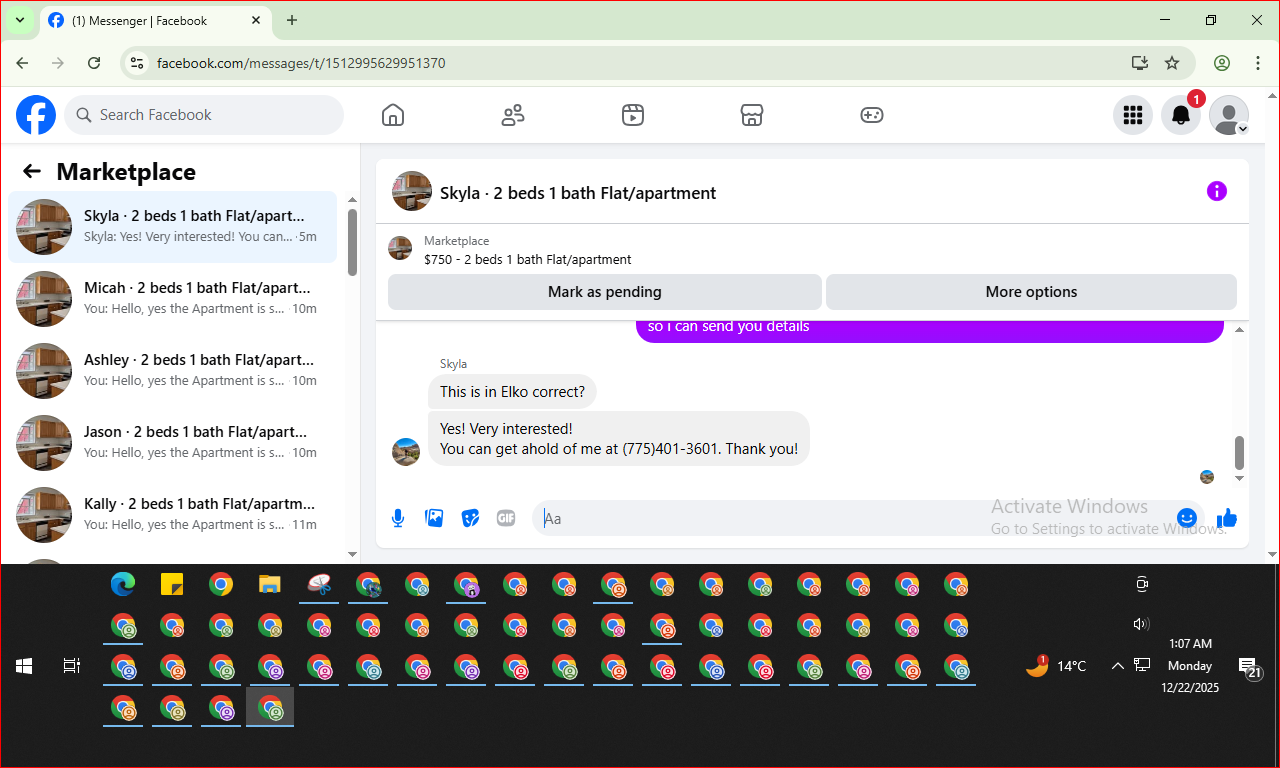Open the Marketplace storefront icon in top navigation
This screenshot has width=1280, height=768.
click(752, 115)
